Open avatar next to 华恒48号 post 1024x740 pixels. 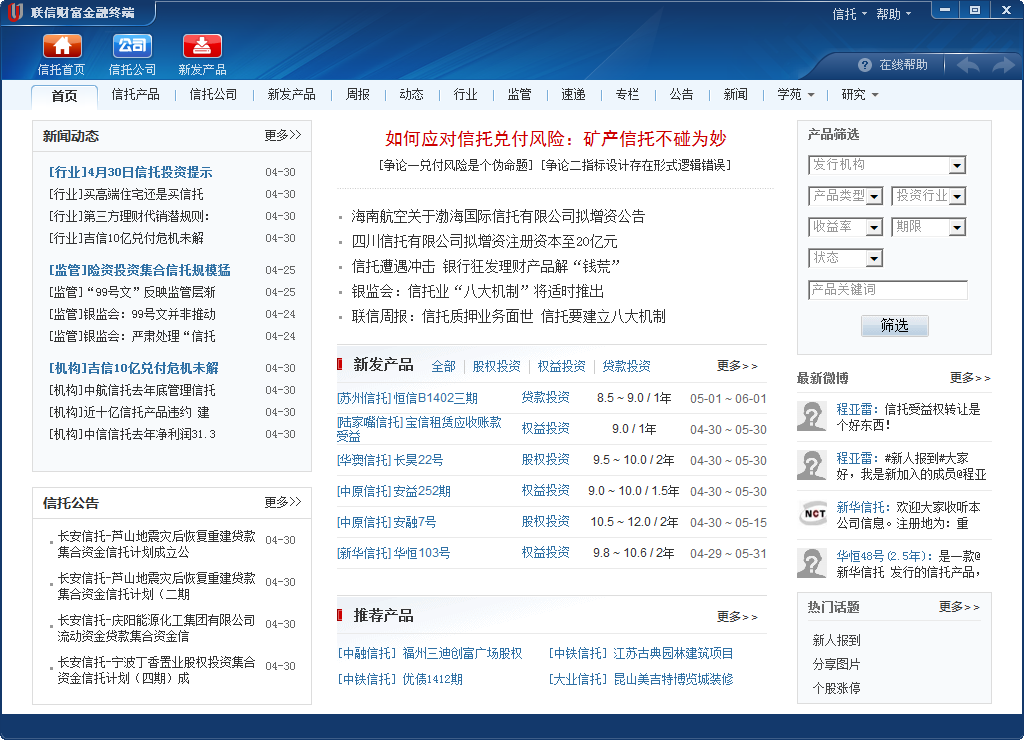click(x=812, y=563)
